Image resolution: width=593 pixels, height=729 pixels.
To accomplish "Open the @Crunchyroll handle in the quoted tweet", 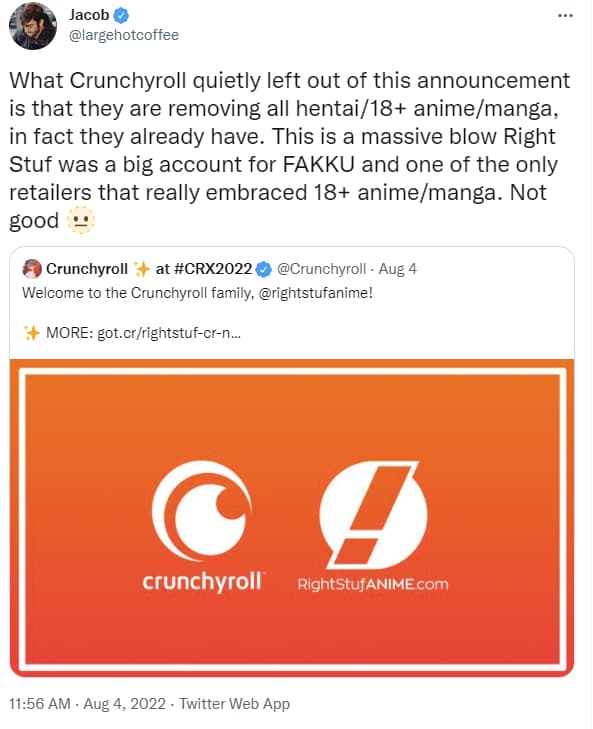I will [321, 269].
